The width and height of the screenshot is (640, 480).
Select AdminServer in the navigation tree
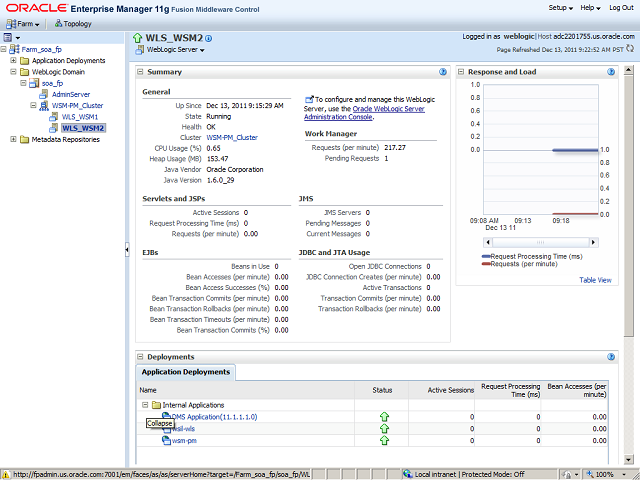tap(71, 94)
